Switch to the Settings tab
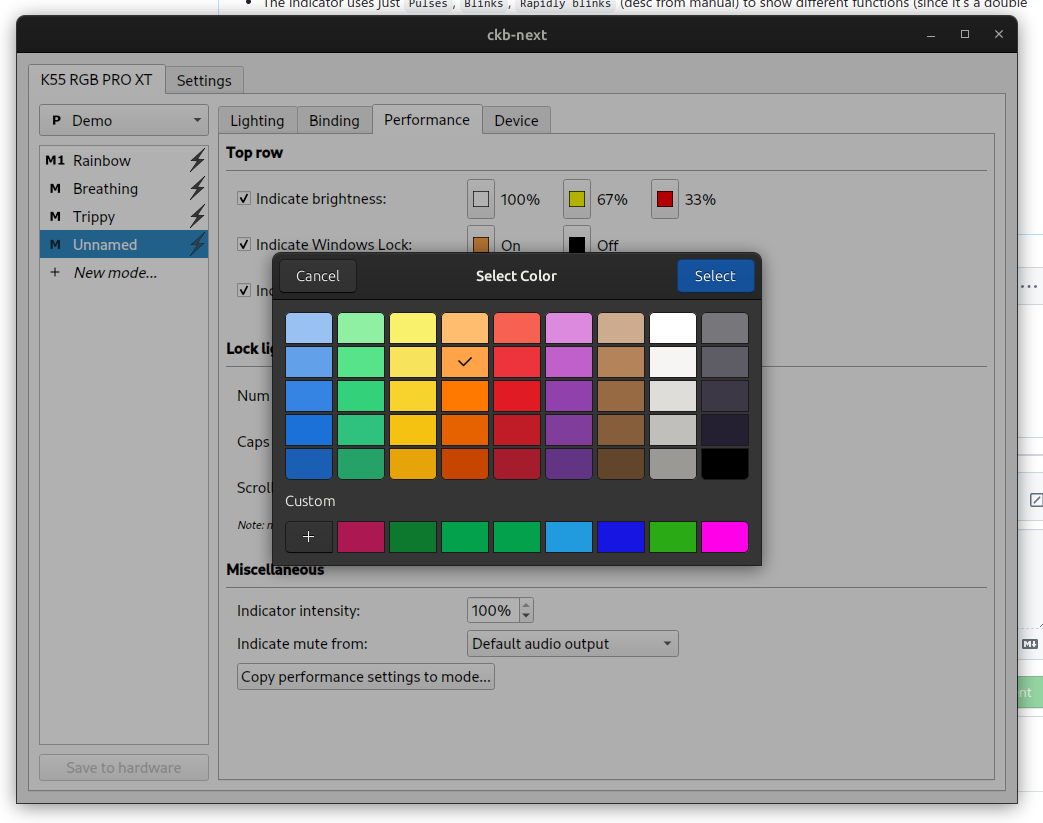1043x823 pixels. coord(204,81)
